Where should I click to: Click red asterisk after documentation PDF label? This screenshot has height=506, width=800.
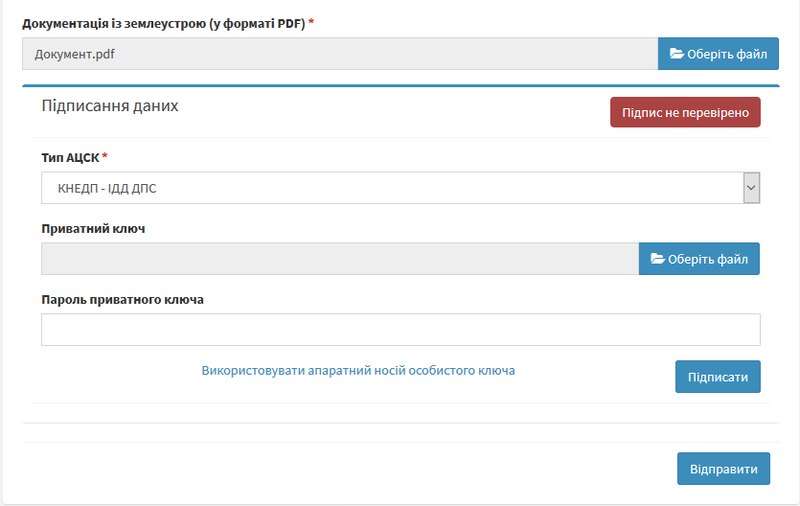(x=311, y=22)
